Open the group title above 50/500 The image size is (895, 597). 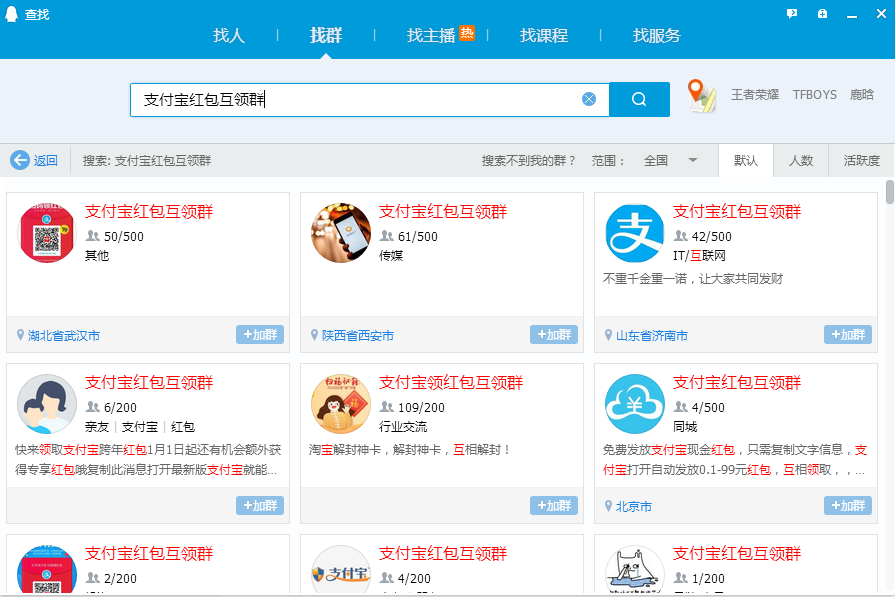tap(149, 212)
